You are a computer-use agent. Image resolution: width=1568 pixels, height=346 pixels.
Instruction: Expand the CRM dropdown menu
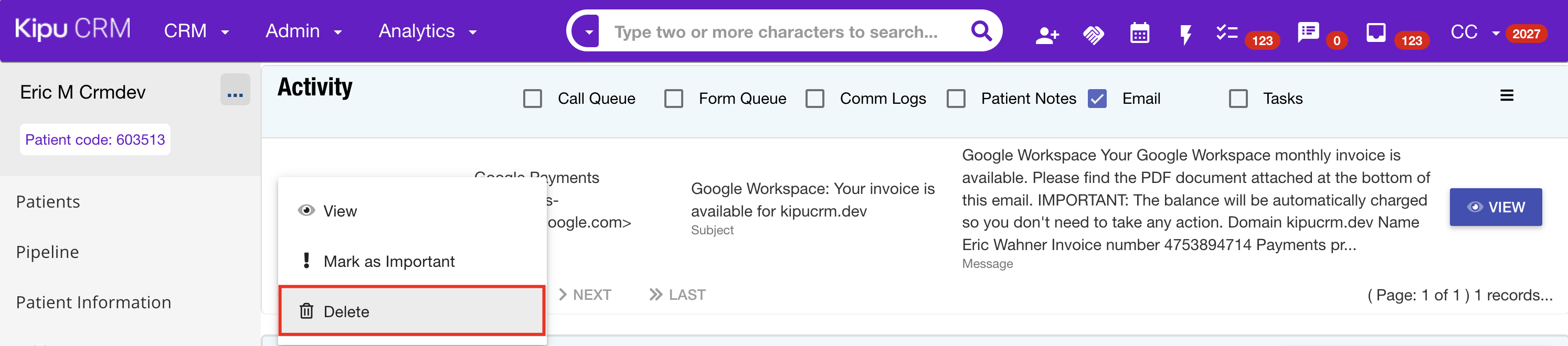(196, 31)
